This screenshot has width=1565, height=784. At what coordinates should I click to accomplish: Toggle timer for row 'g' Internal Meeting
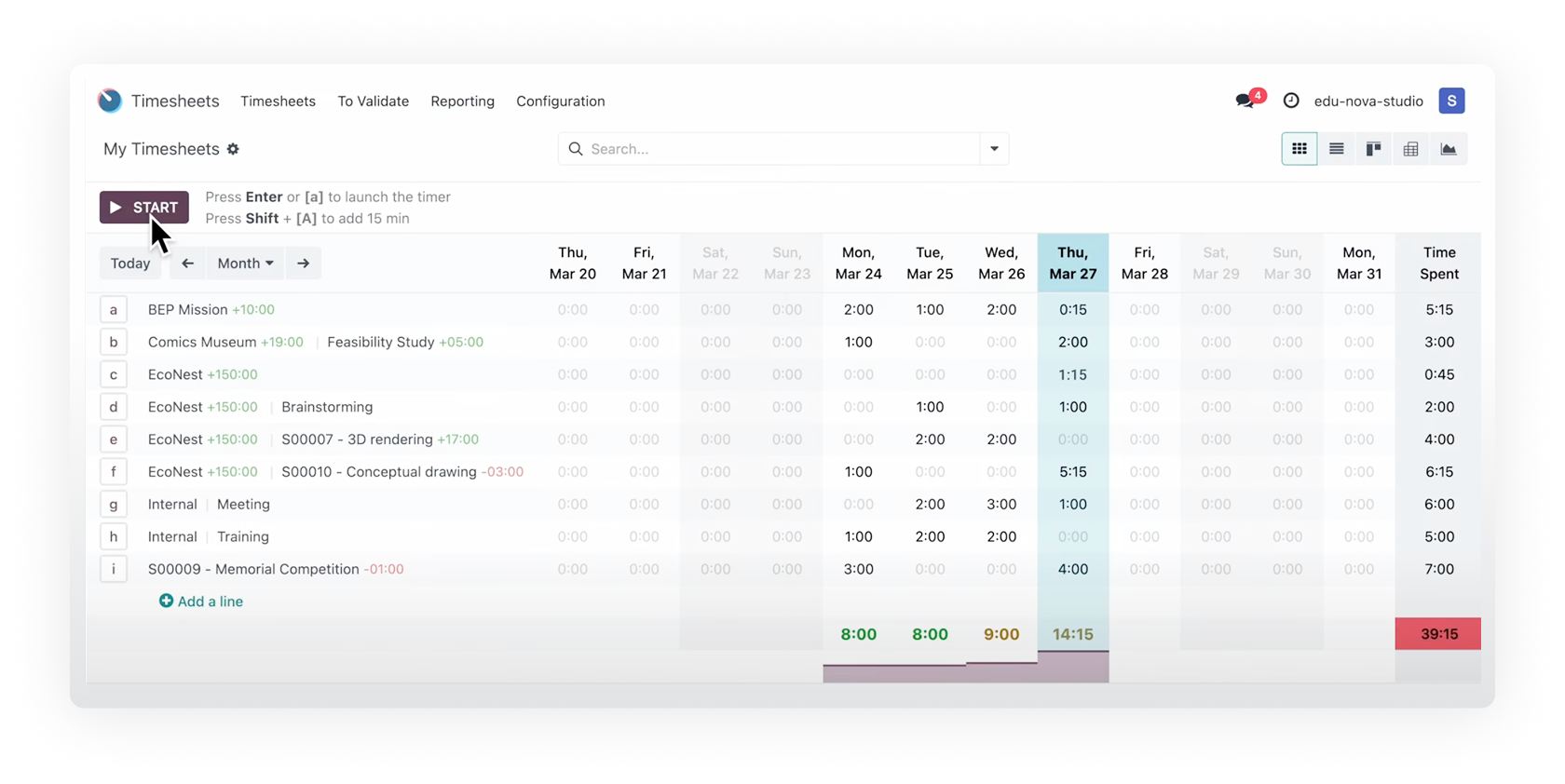114,505
